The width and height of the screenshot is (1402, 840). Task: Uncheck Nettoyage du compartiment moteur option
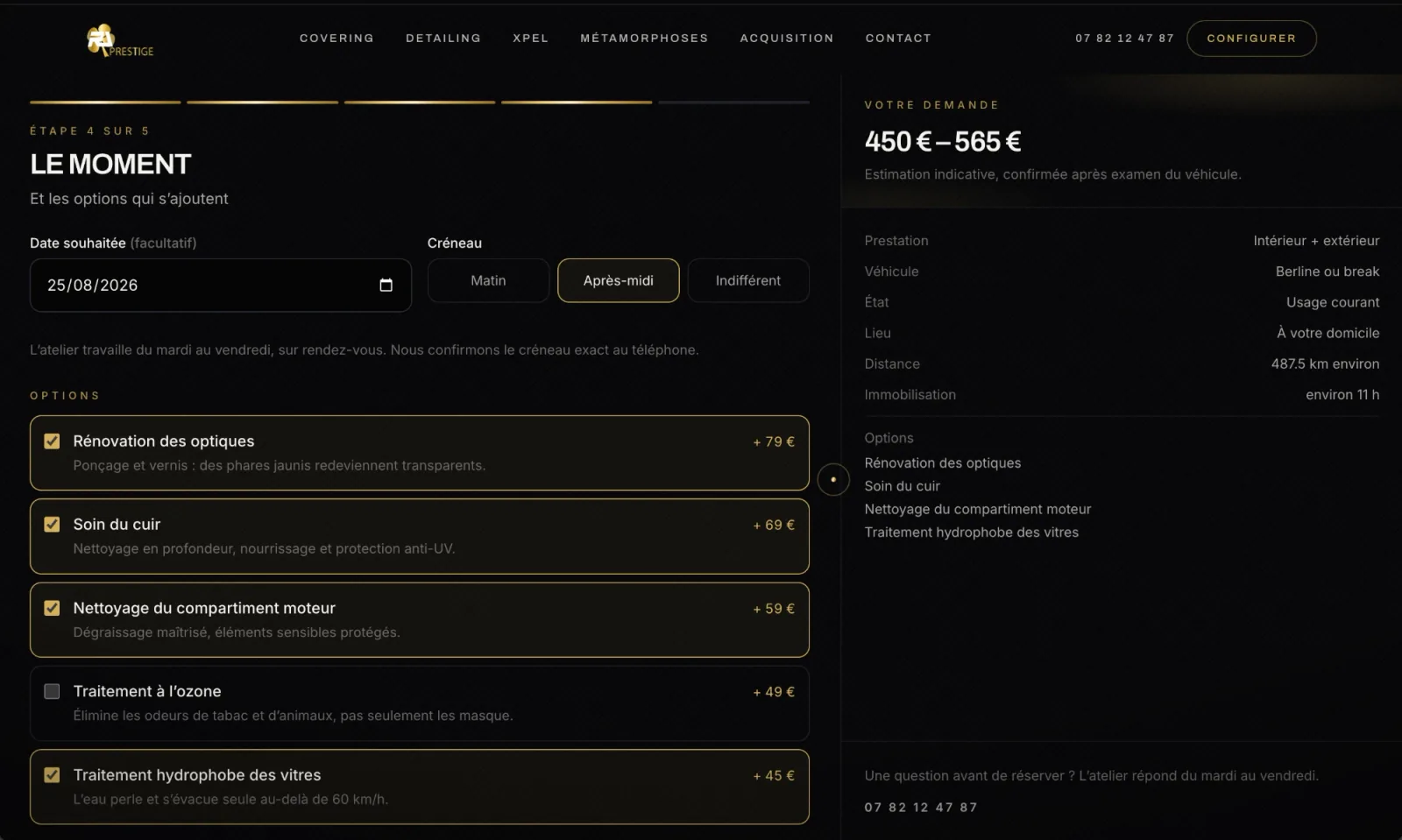(x=52, y=608)
